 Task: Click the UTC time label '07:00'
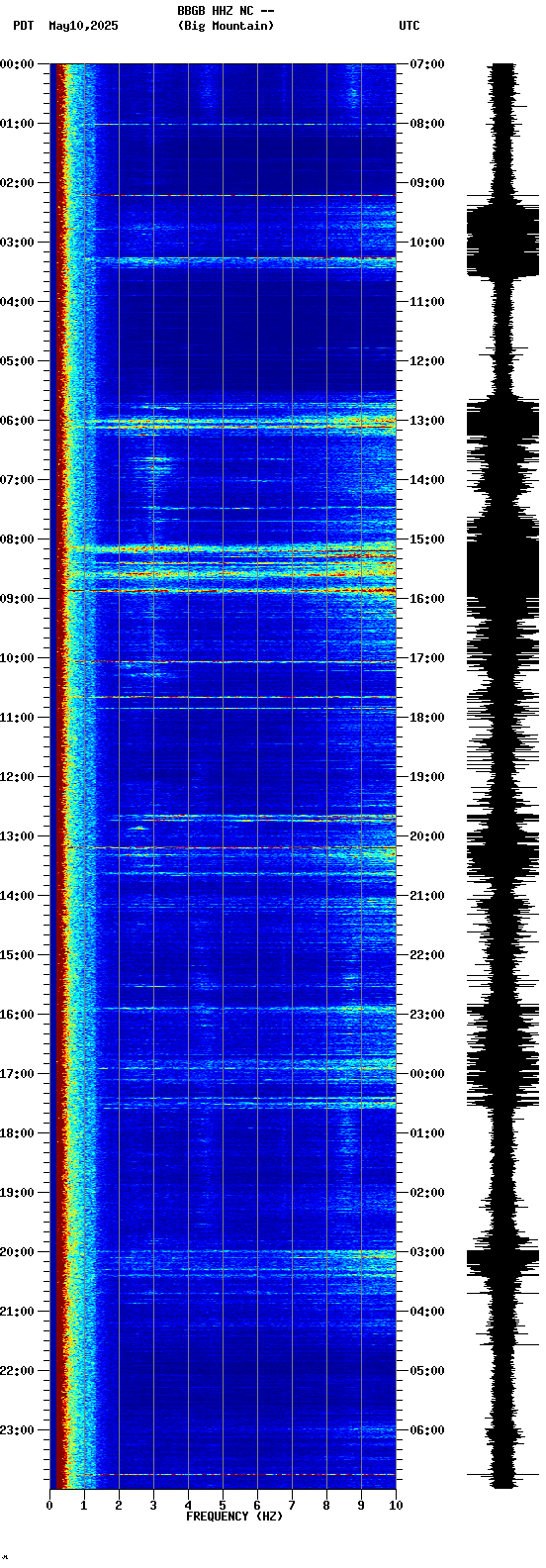tap(427, 64)
